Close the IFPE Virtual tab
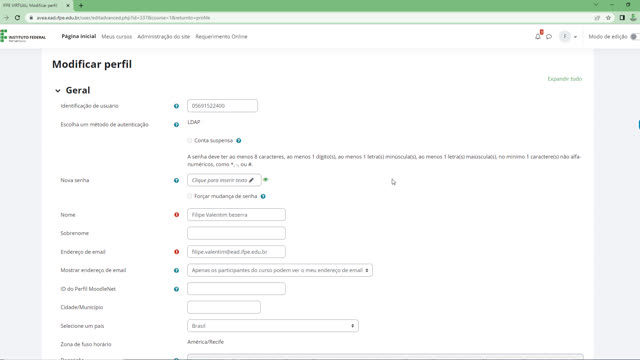The height and width of the screenshot is (360, 640). 68,5
